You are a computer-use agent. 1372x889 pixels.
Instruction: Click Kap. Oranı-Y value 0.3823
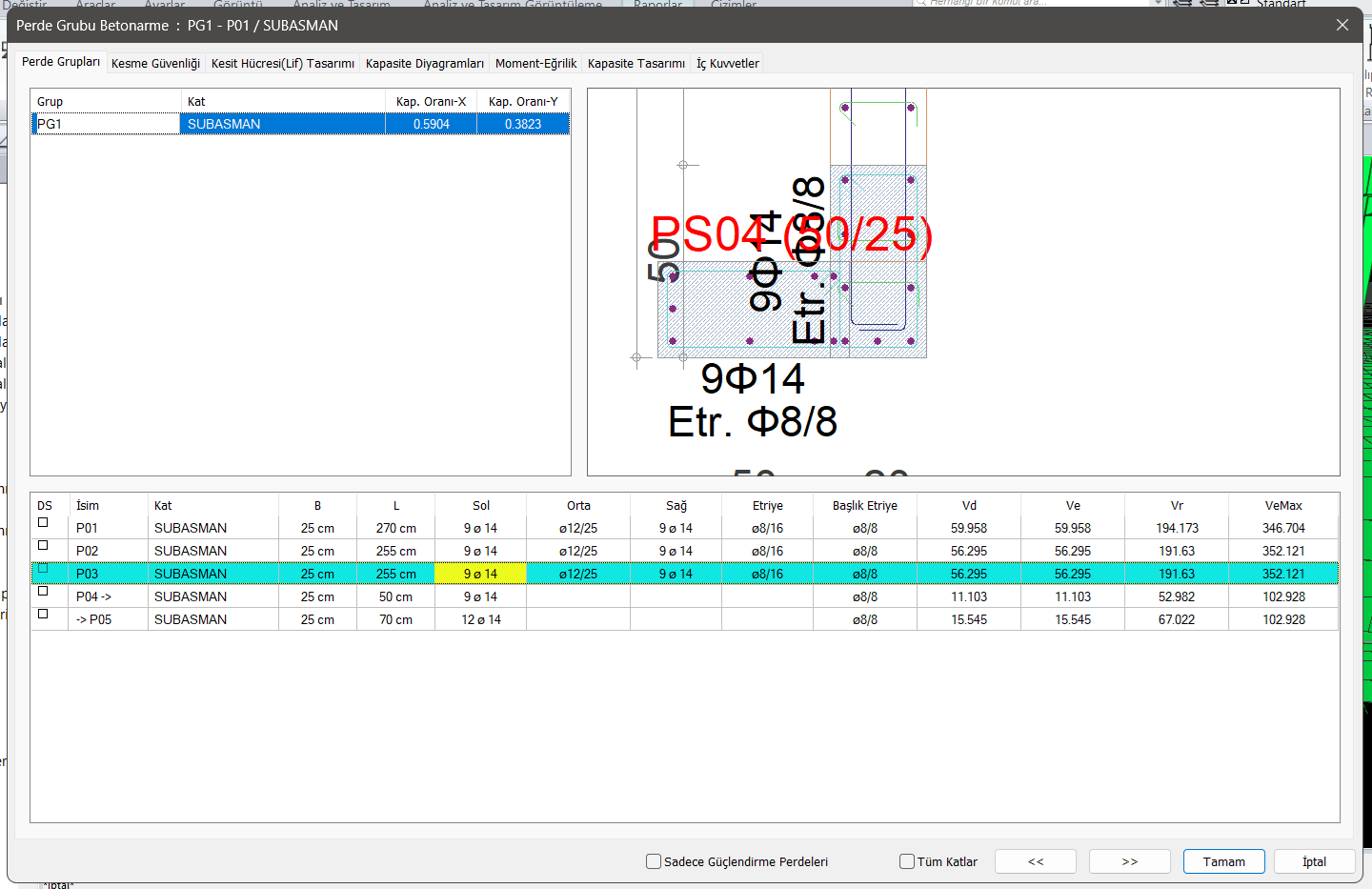[523, 124]
